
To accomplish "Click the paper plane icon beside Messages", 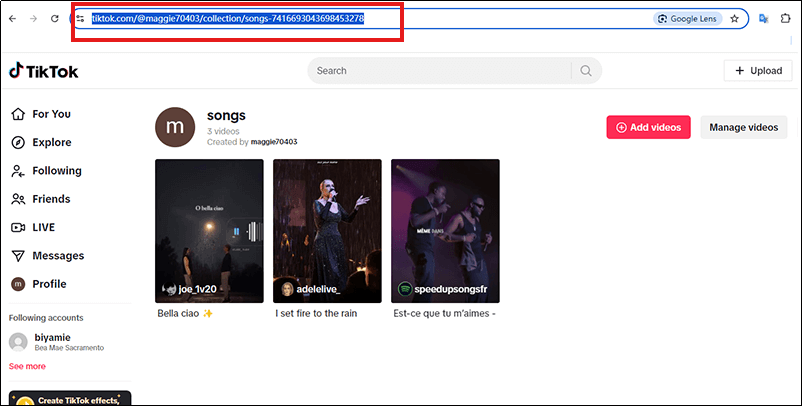I will pyautogui.click(x=18, y=256).
